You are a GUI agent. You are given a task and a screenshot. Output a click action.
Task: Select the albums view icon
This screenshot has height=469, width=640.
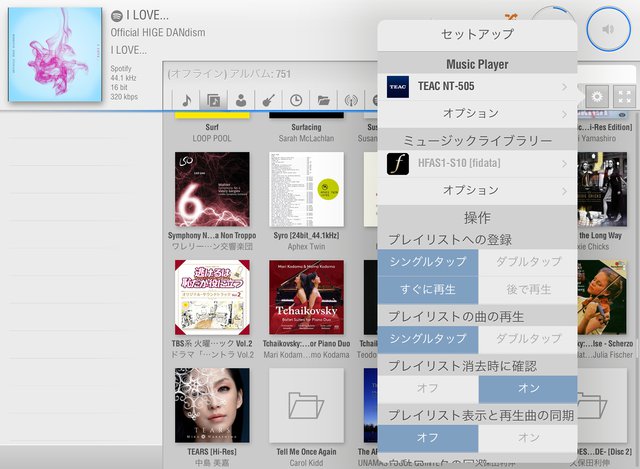pyautogui.click(x=214, y=100)
